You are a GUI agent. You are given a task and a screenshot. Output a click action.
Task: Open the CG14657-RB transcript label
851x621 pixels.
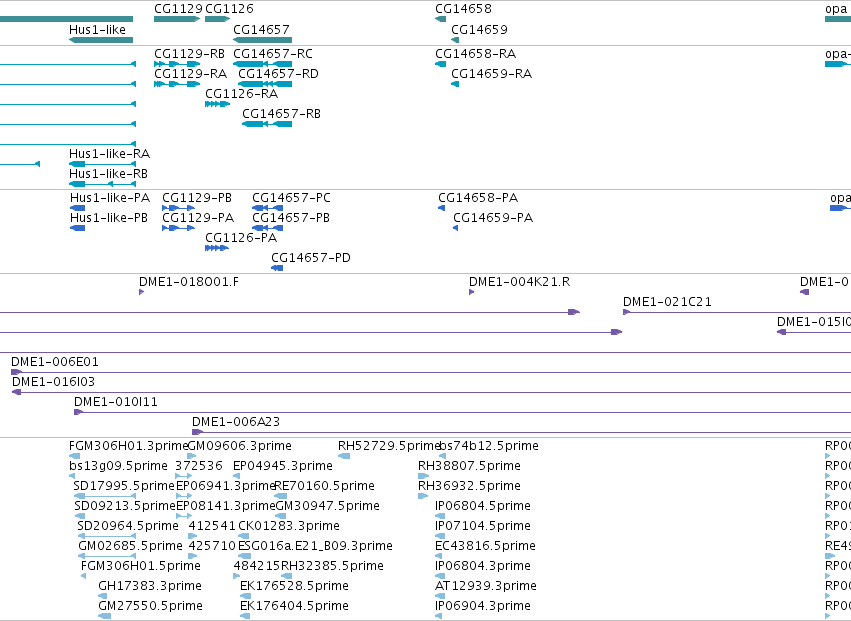coord(281,114)
